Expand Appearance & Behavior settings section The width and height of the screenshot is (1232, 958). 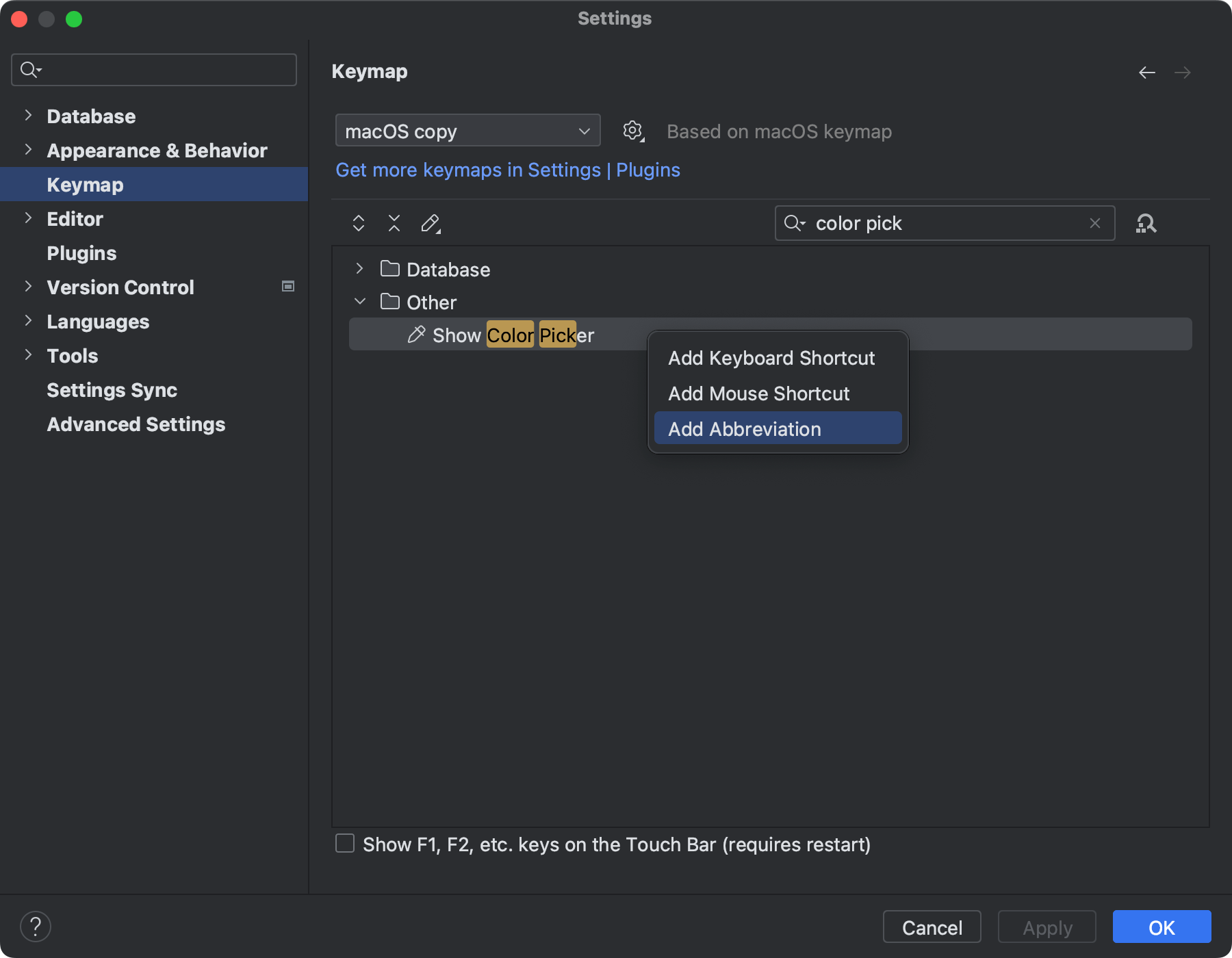28,150
